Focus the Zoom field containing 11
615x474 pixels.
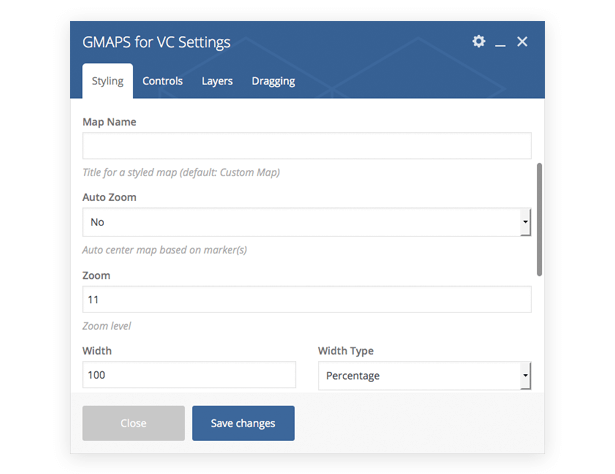tap(307, 299)
